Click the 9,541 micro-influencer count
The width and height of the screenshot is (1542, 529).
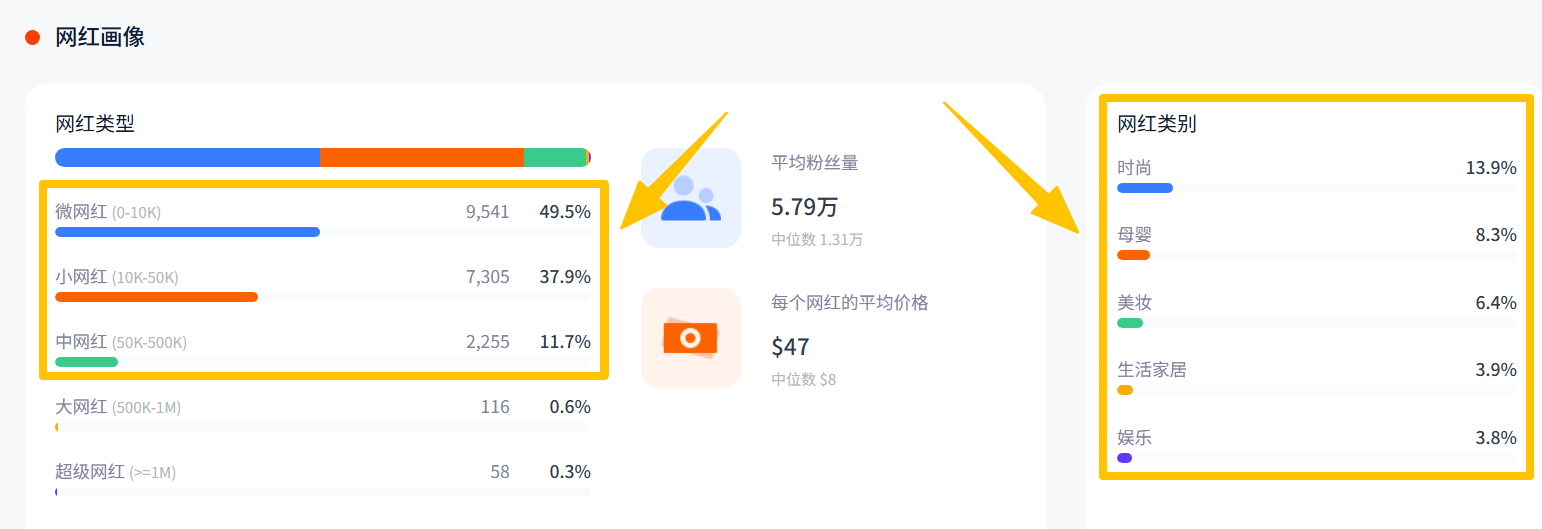pyautogui.click(x=487, y=212)
